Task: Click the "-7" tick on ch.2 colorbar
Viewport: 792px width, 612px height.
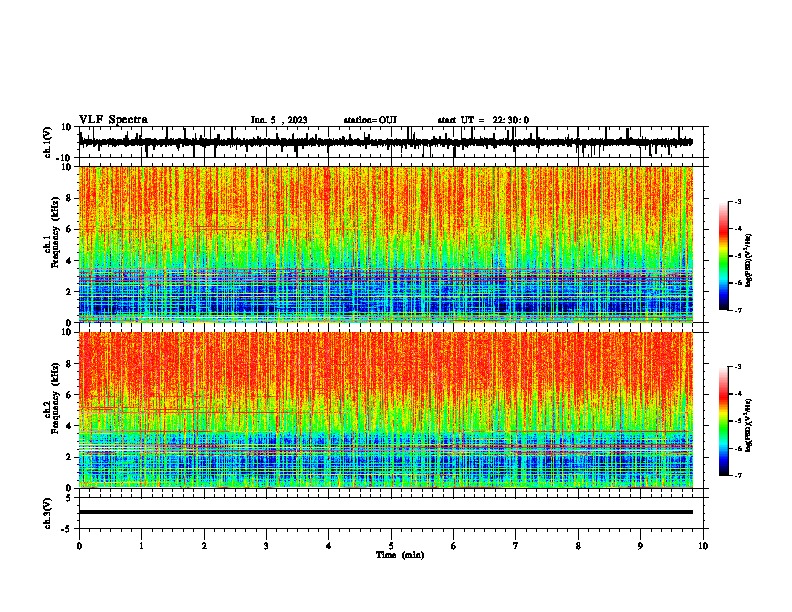Action: (737, 476)
